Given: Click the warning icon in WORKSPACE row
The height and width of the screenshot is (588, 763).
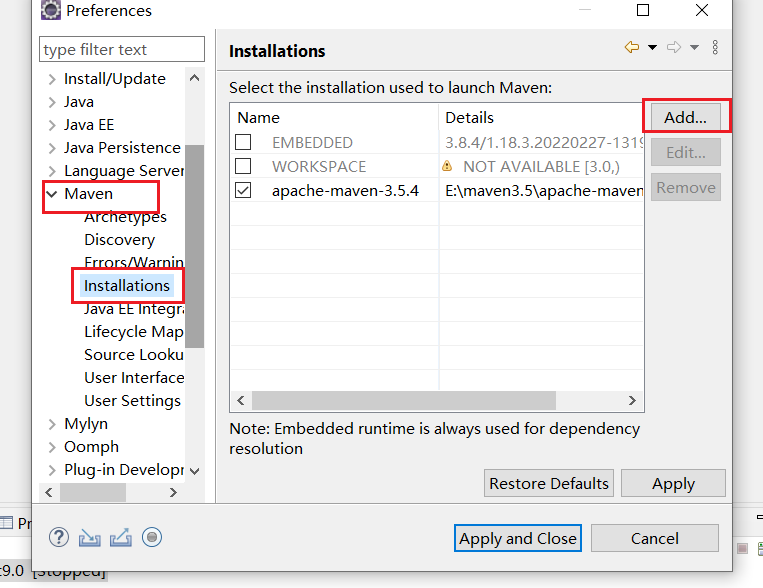Looking at the screenshot, I should 448,167.
